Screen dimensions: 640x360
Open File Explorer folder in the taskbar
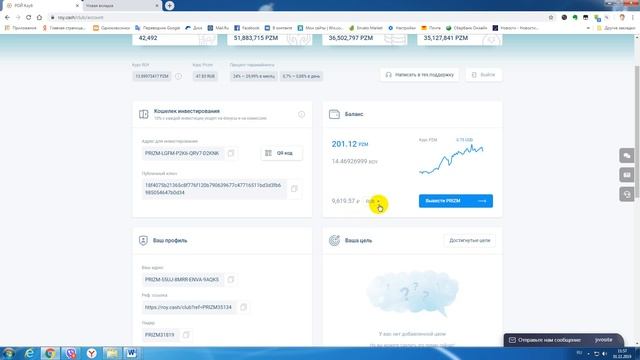(111, 353)
